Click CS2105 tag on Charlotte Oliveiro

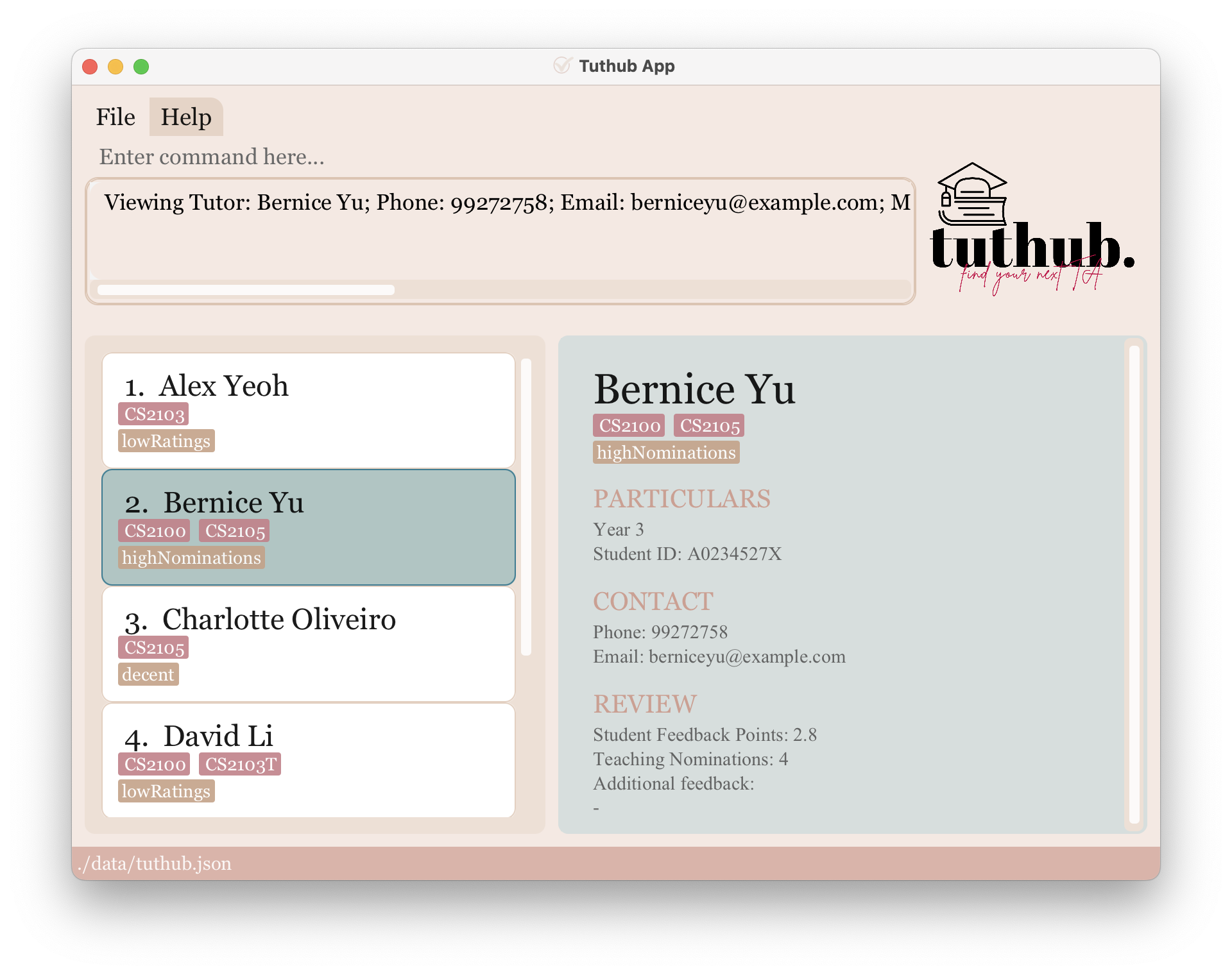point(154,648)
